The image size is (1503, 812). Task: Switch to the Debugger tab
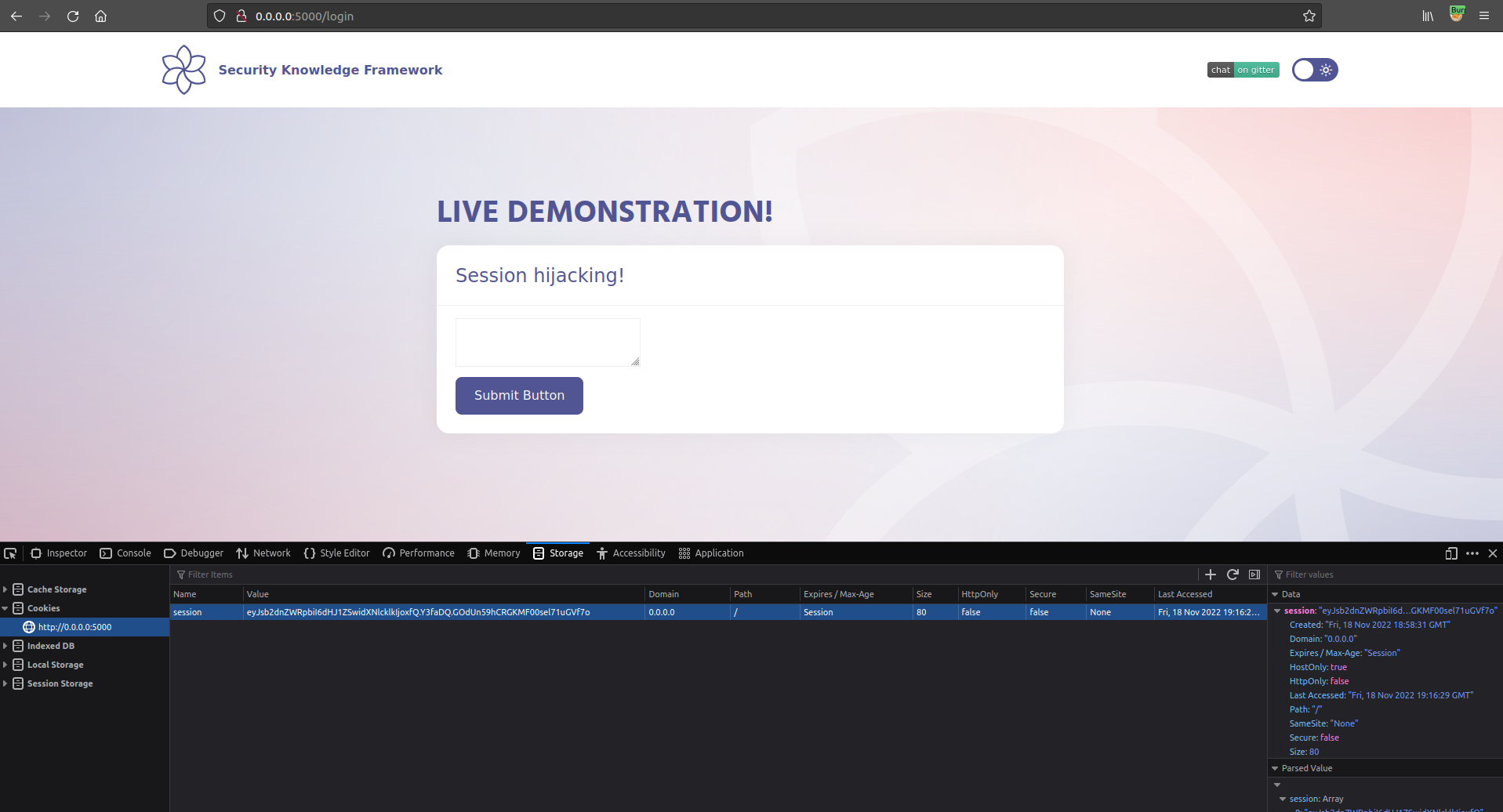(x=194, y=553)
